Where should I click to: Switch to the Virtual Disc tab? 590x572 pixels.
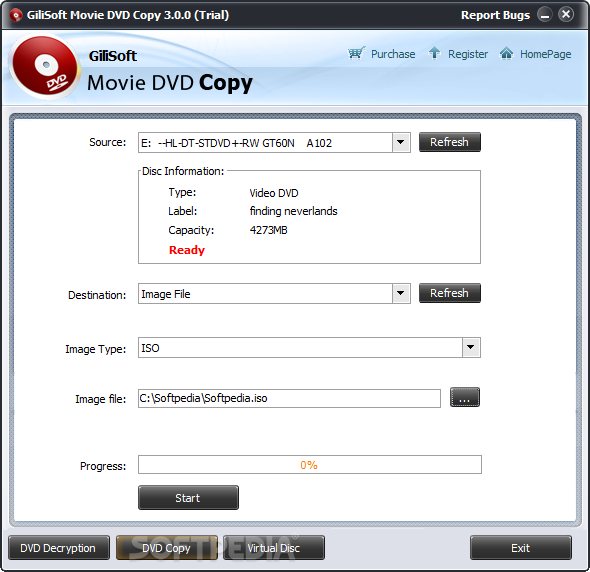tap(274, 548)
